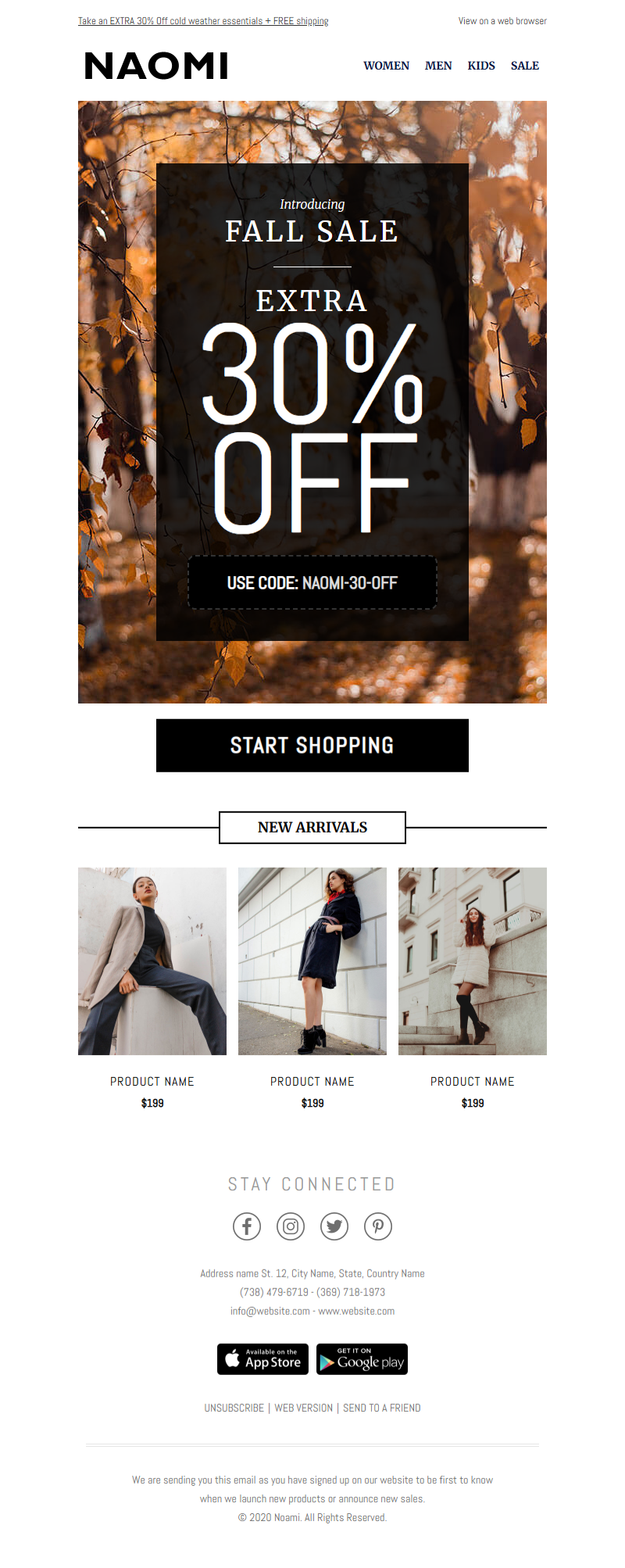Click the START SHOPPING button
Image resolution: width=625 pixels, height=1568 pixels.
[312, 746]
